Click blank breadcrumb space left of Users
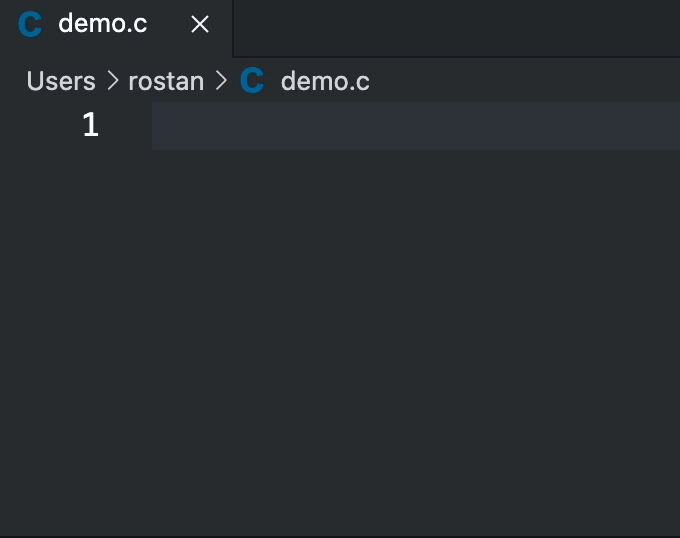680x538 pixels. tap(12, 81)
